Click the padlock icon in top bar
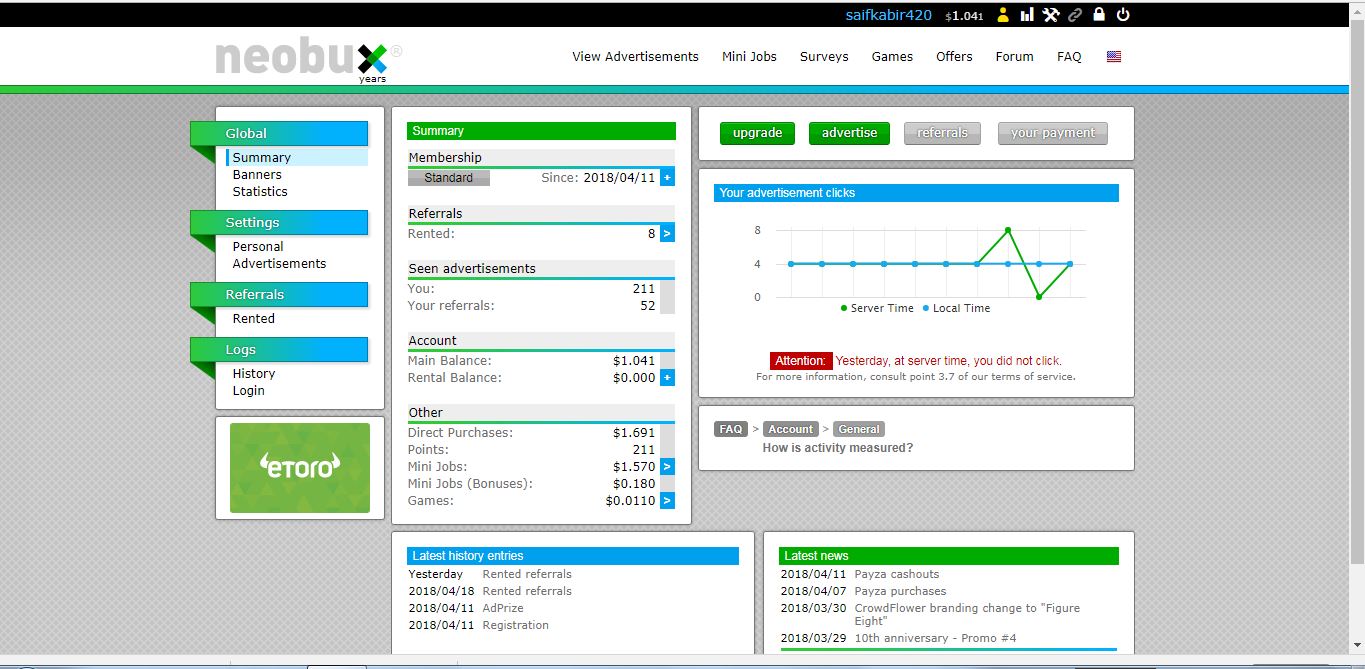 pyautogui.click(x=1099, y=15)
